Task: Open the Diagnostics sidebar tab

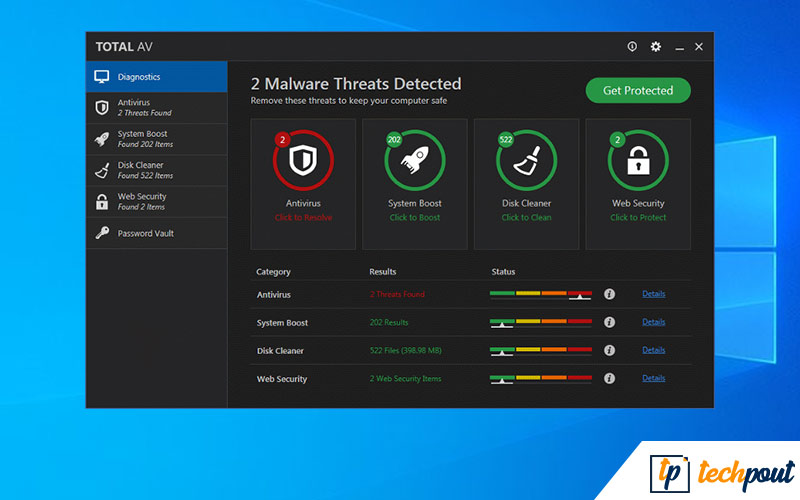Action: pyautogui.click(x=156, y=77)
